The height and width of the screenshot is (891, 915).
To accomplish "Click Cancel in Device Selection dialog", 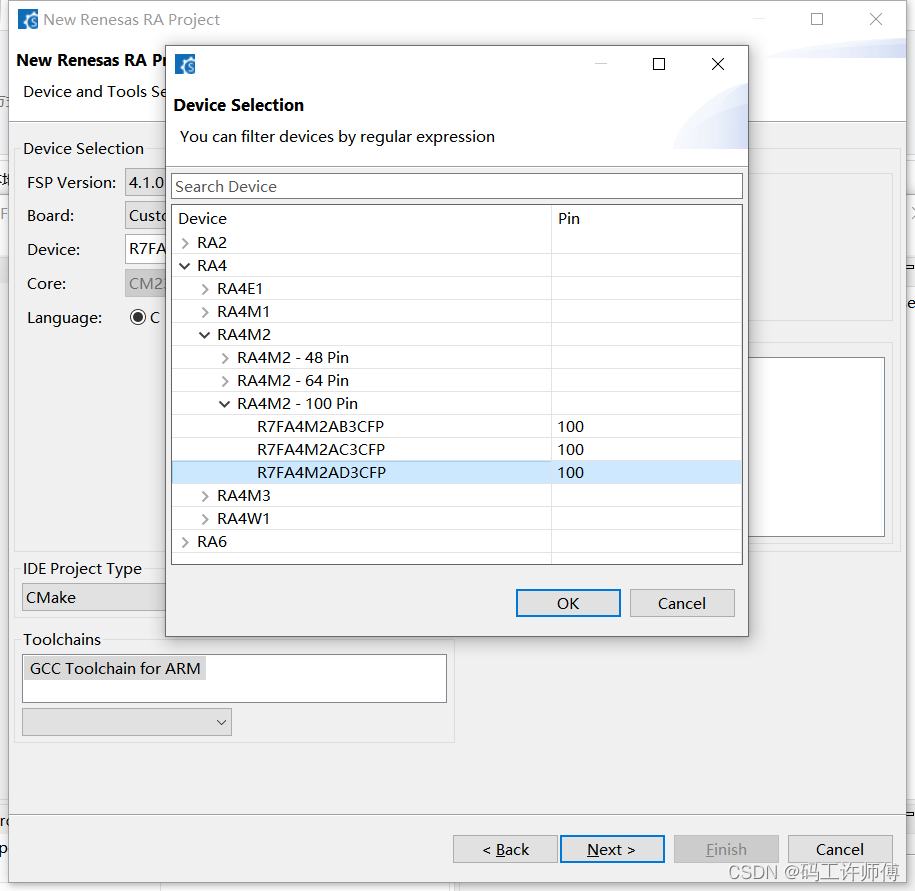I will [x=682, y=603].
